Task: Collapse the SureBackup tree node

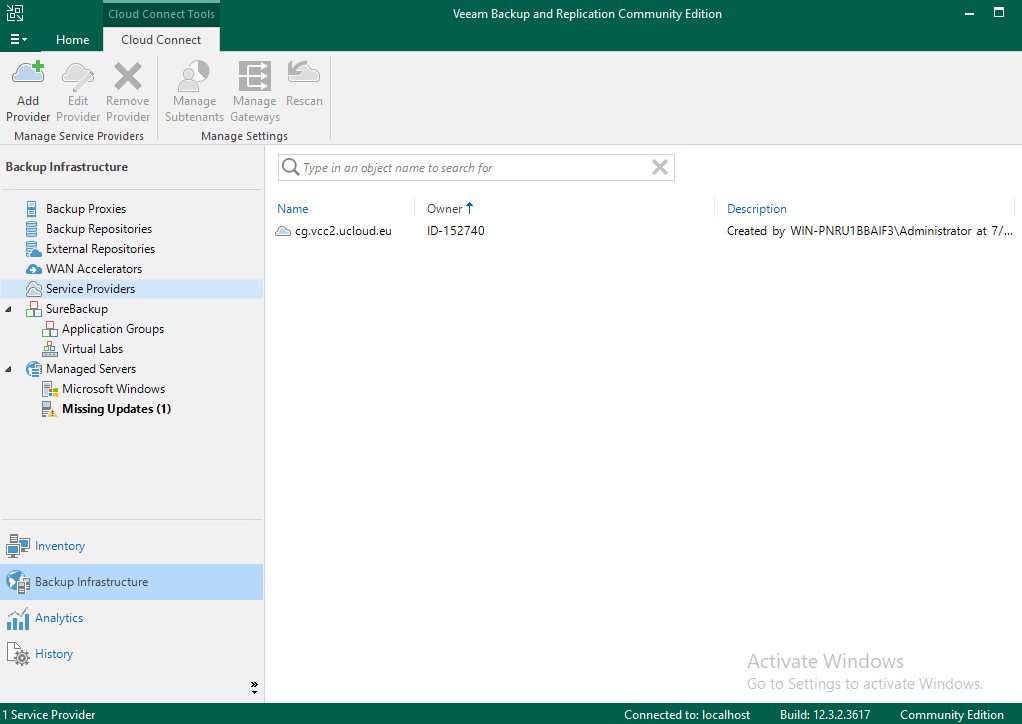Action: pos(9,309)
